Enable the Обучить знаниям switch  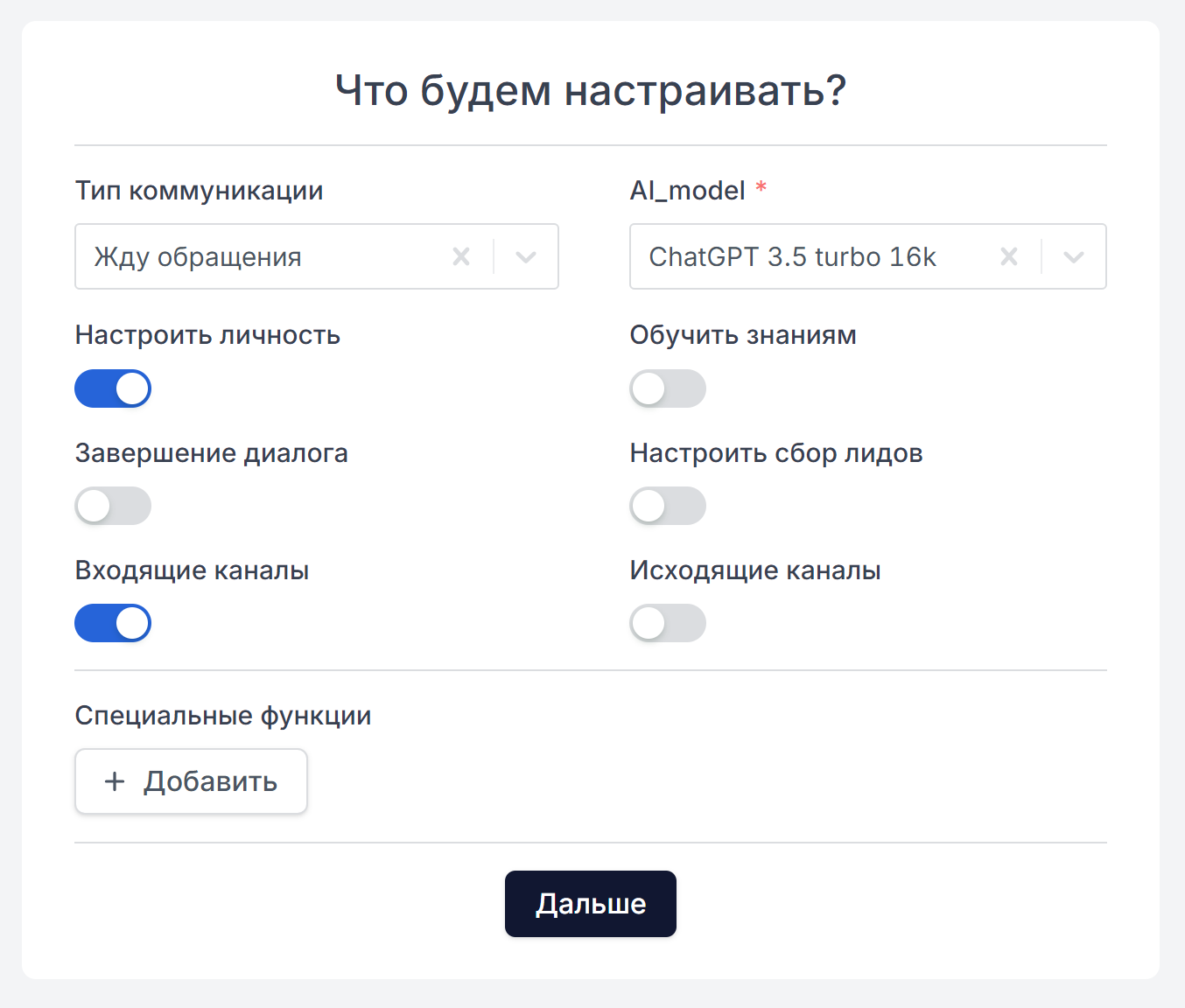[x=668, y=388]
